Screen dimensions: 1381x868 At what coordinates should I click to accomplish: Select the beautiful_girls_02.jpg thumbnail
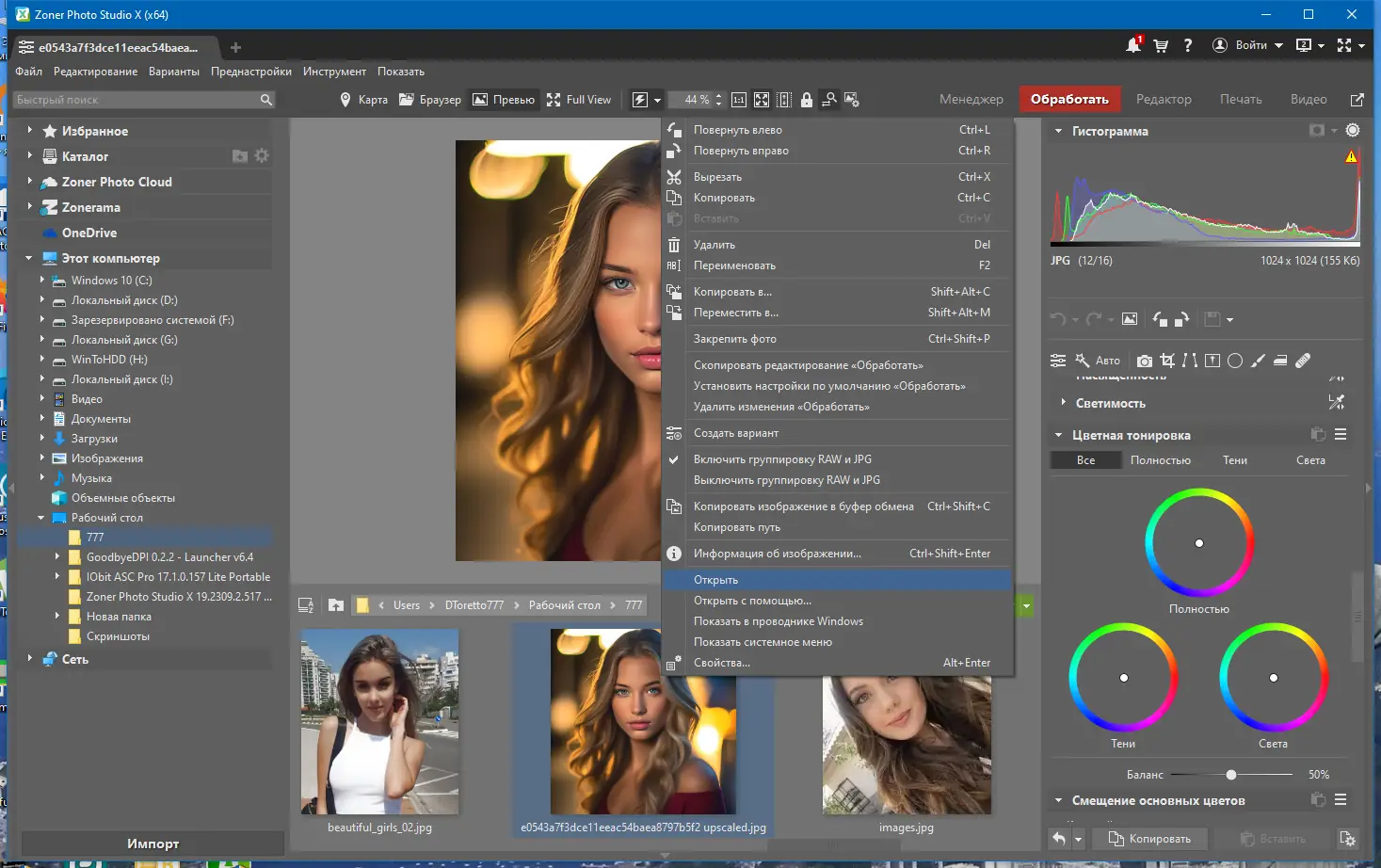[x=379, y=722]
